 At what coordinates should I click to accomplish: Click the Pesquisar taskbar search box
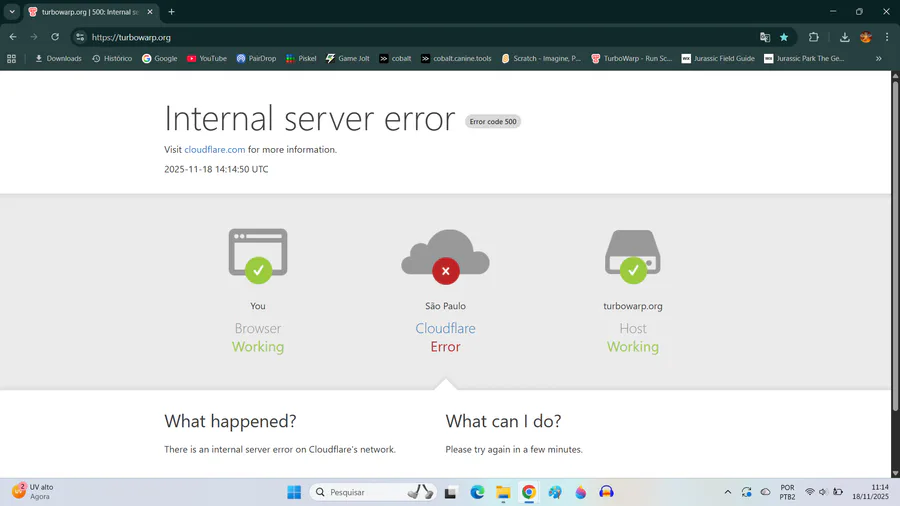click(374, 492)
